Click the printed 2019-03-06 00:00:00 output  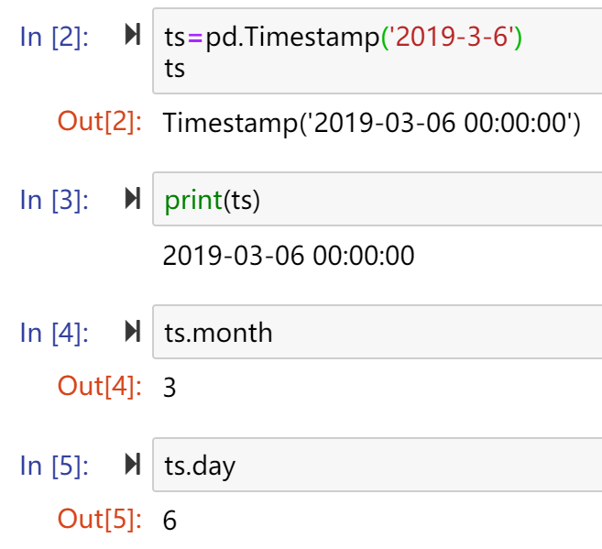[x=289, y=256]
